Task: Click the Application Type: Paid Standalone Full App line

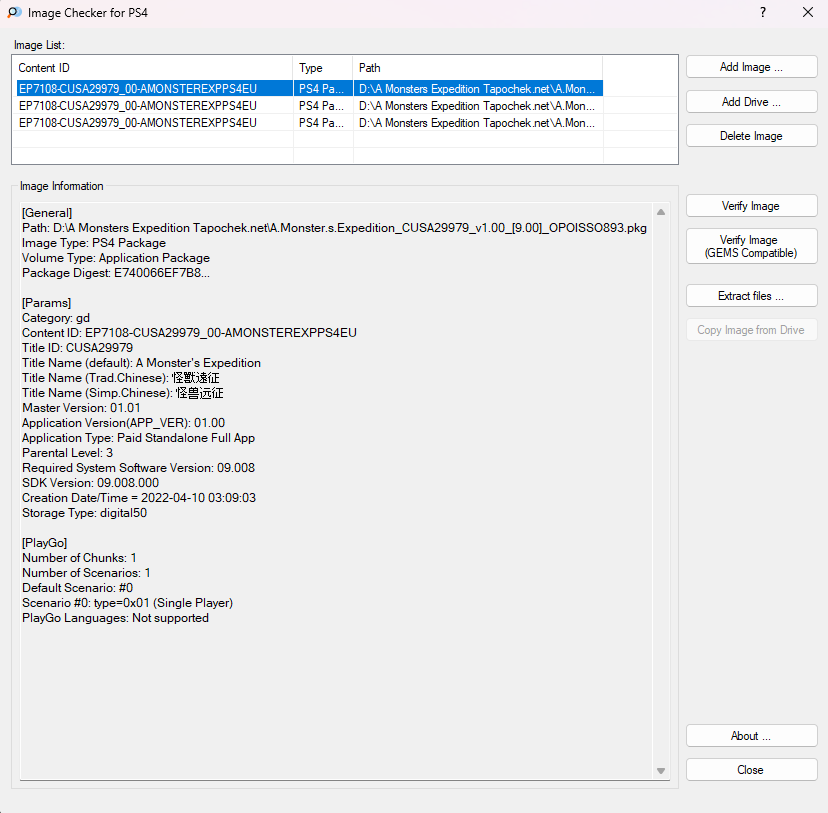Action: coord(139,438)
